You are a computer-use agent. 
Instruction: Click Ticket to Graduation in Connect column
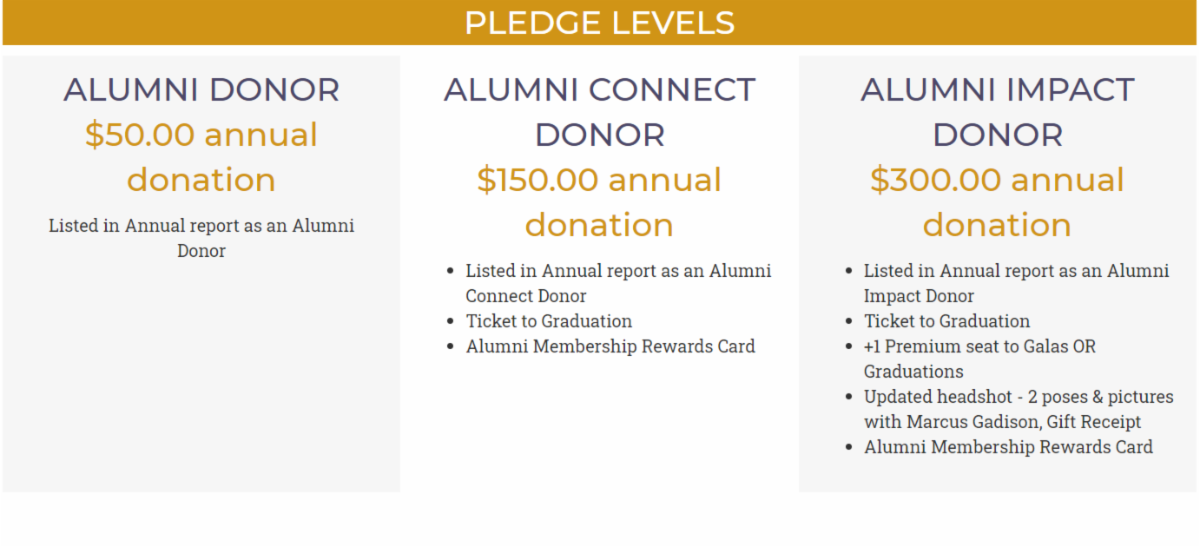549,321
